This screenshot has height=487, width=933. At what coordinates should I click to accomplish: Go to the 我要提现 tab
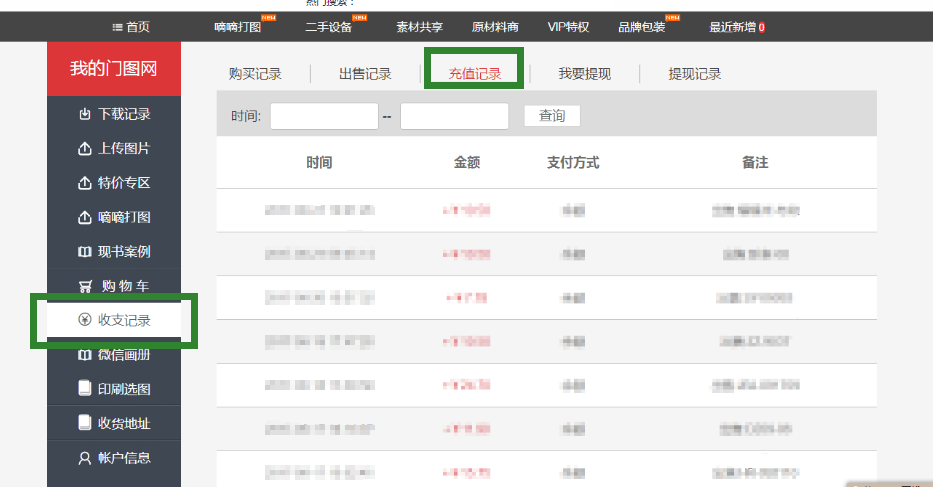[x=584, y=74]
